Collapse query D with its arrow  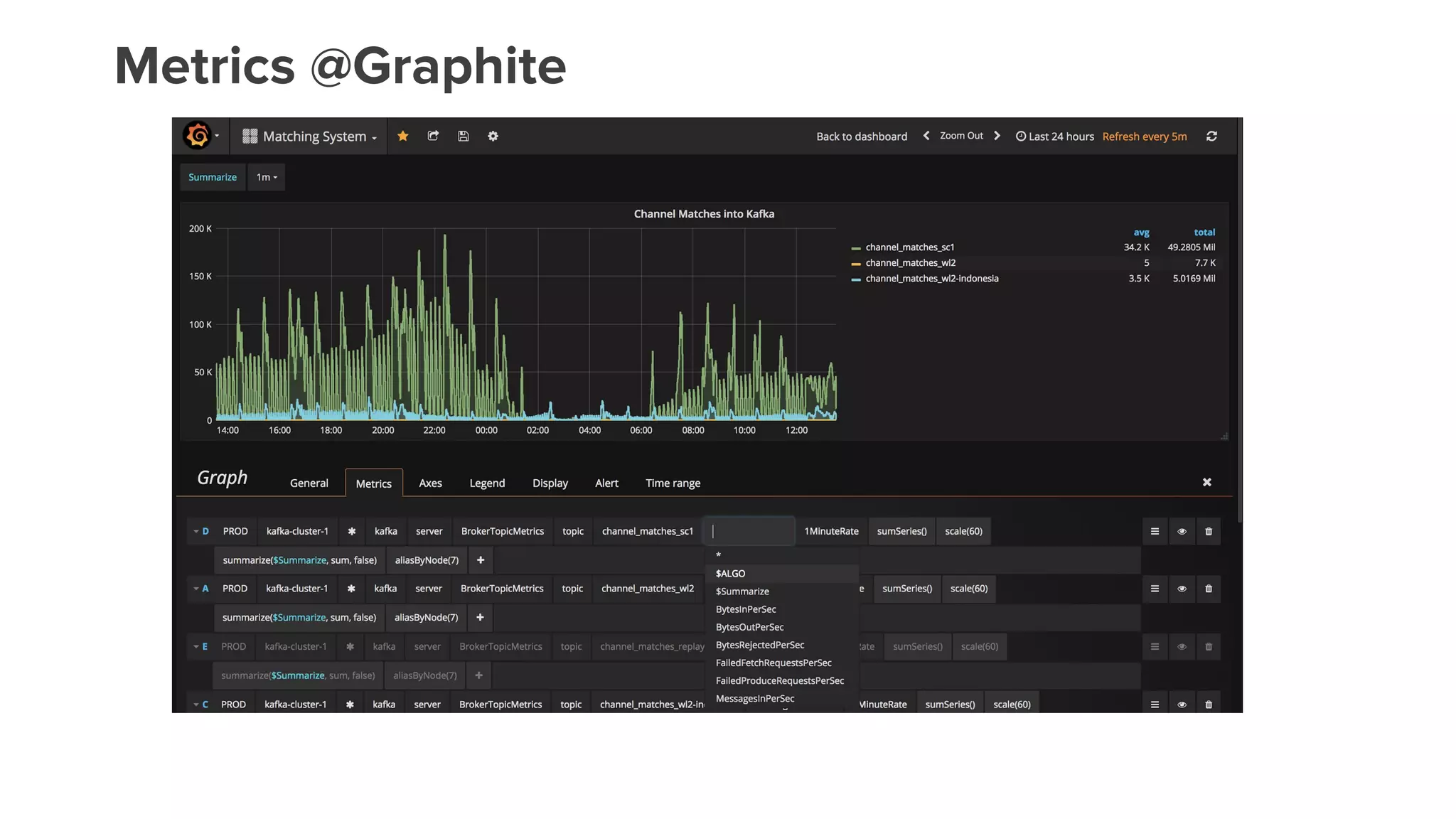[196, 531]
